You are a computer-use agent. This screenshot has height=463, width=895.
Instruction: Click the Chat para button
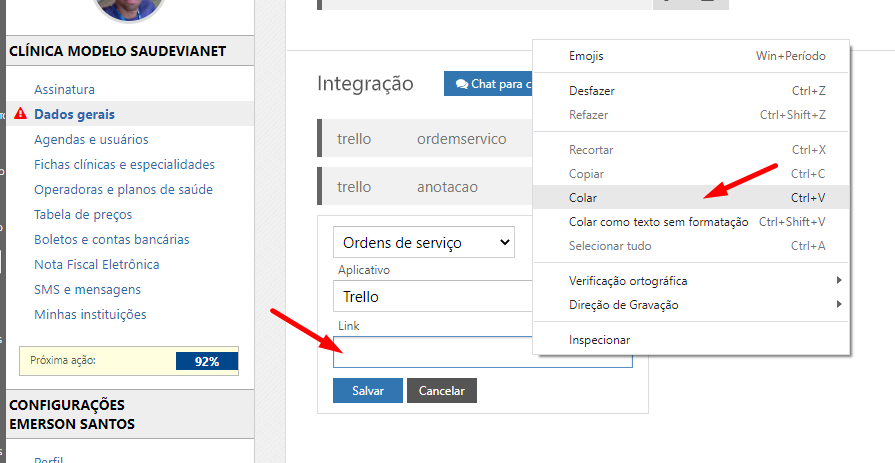[x=489, y=84]
